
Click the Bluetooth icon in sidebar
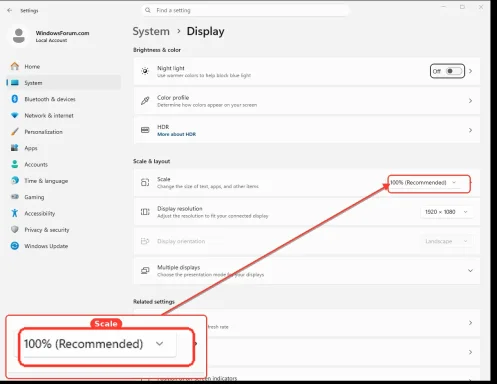click(15, 99)
